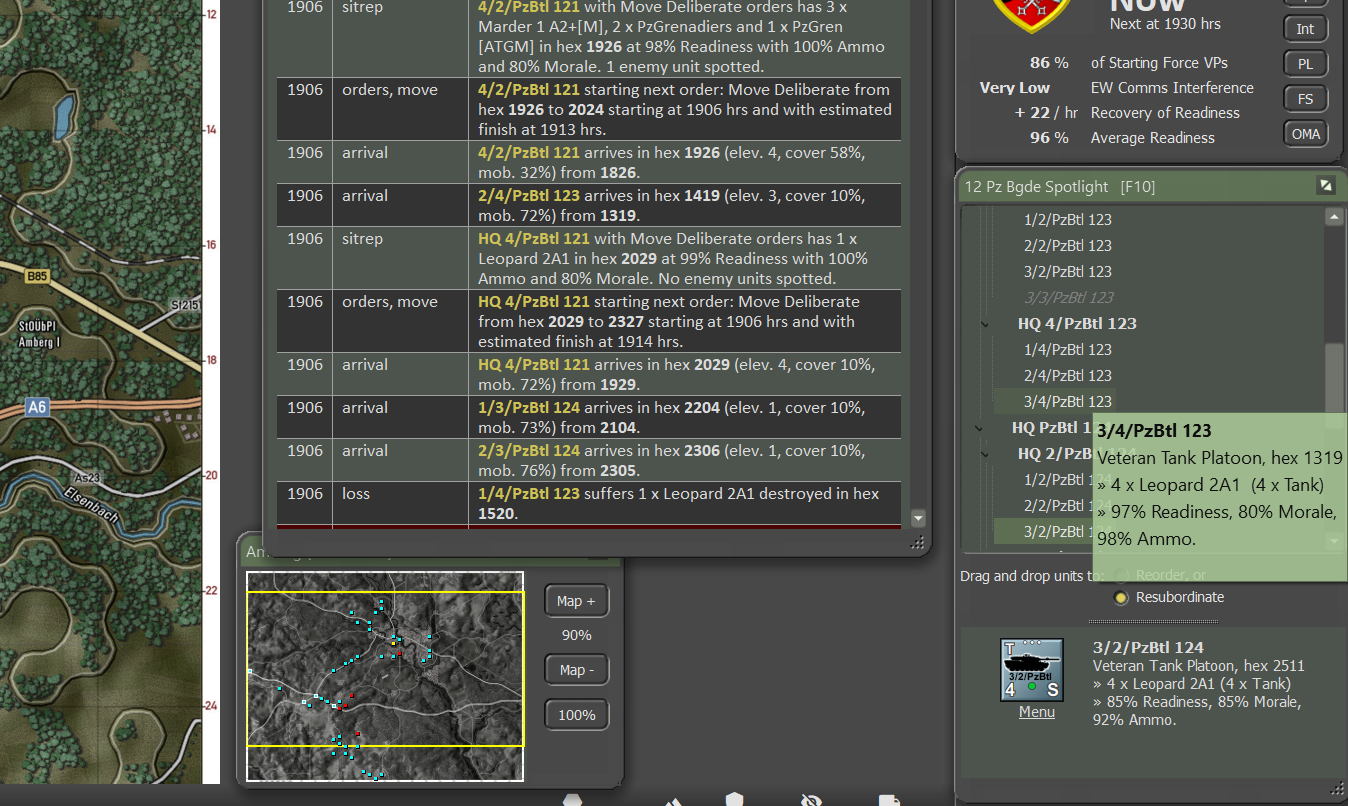Click the FS button
The height and width of the screenshot is (806, 1348).
coord(1305,99)
